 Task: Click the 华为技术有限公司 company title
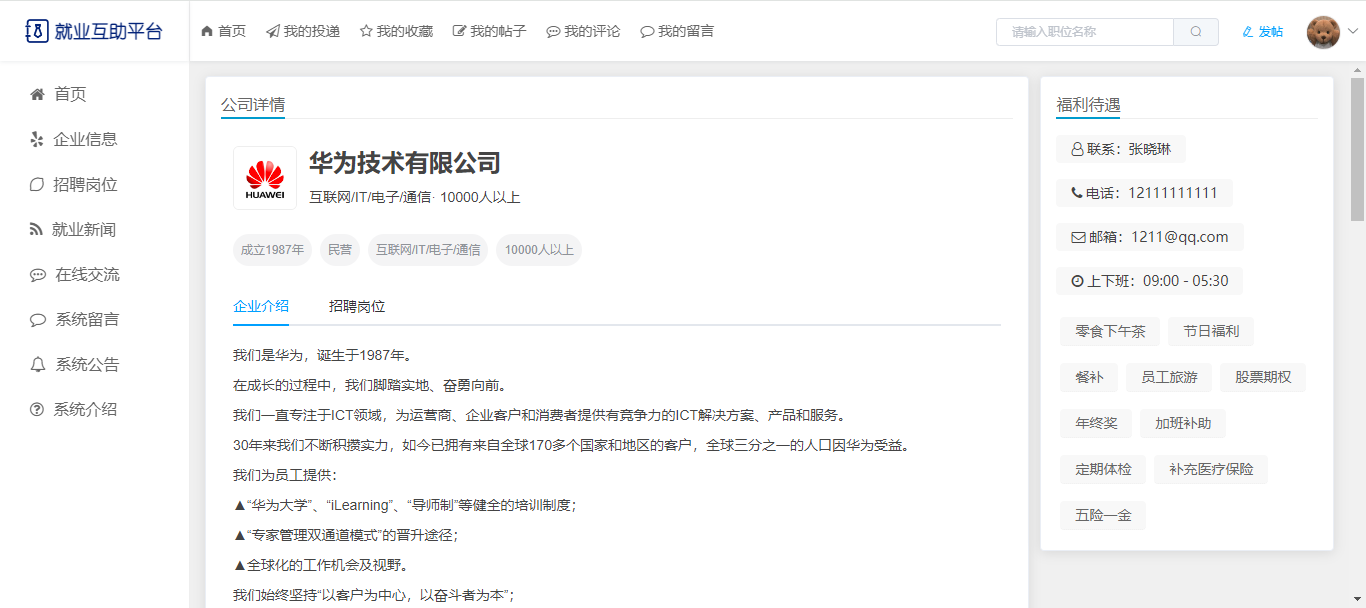(x=404, y=163)
